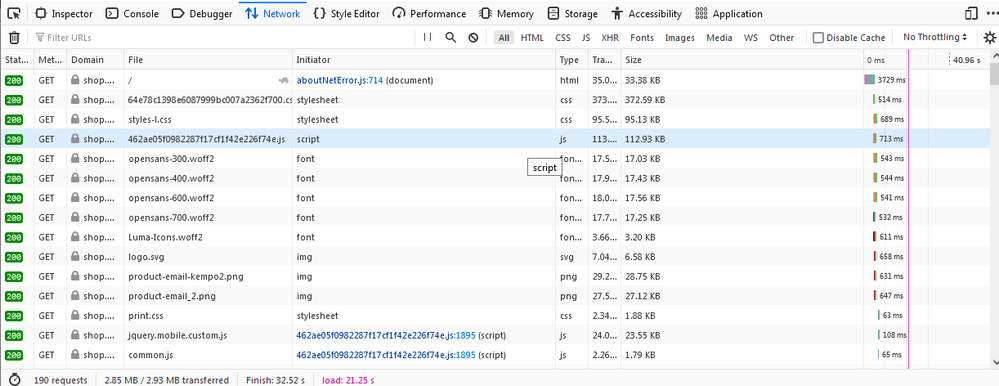Viewport: 999px width, 386px height.
Task: Open the network search magnifier
Action: 450,38
